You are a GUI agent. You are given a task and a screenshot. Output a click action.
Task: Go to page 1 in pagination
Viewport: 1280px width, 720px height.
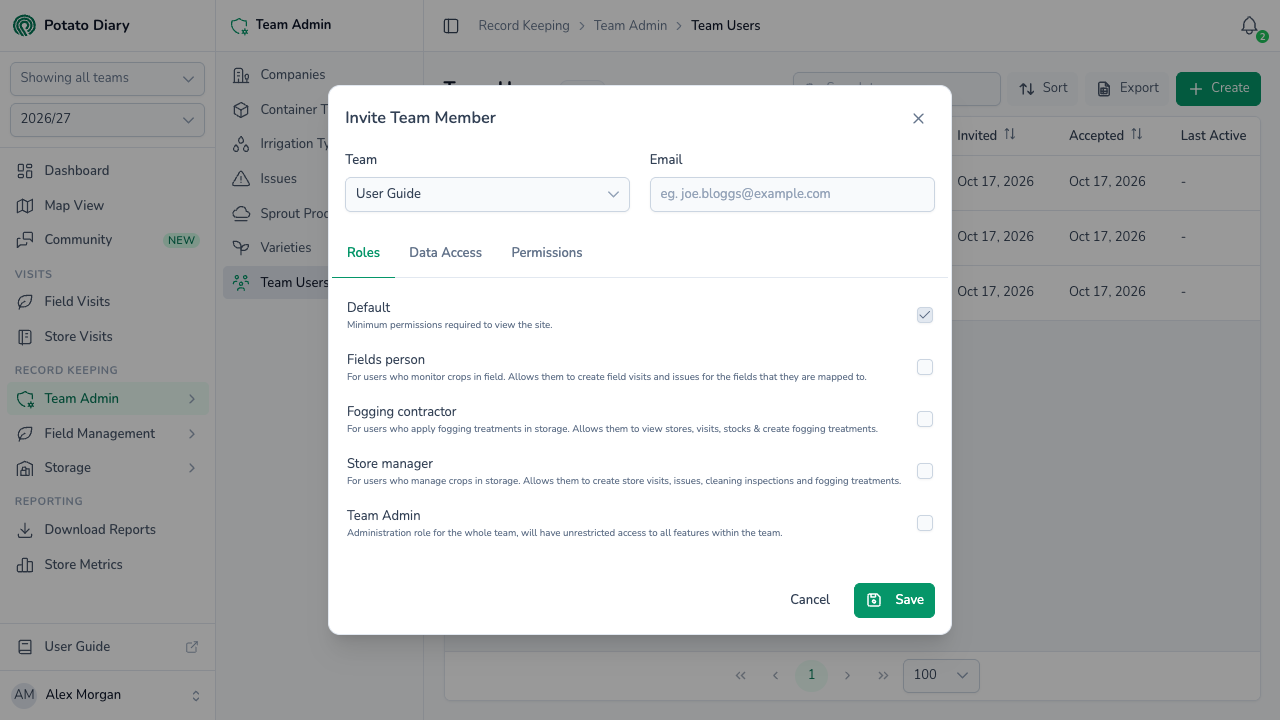pos(811,675)
